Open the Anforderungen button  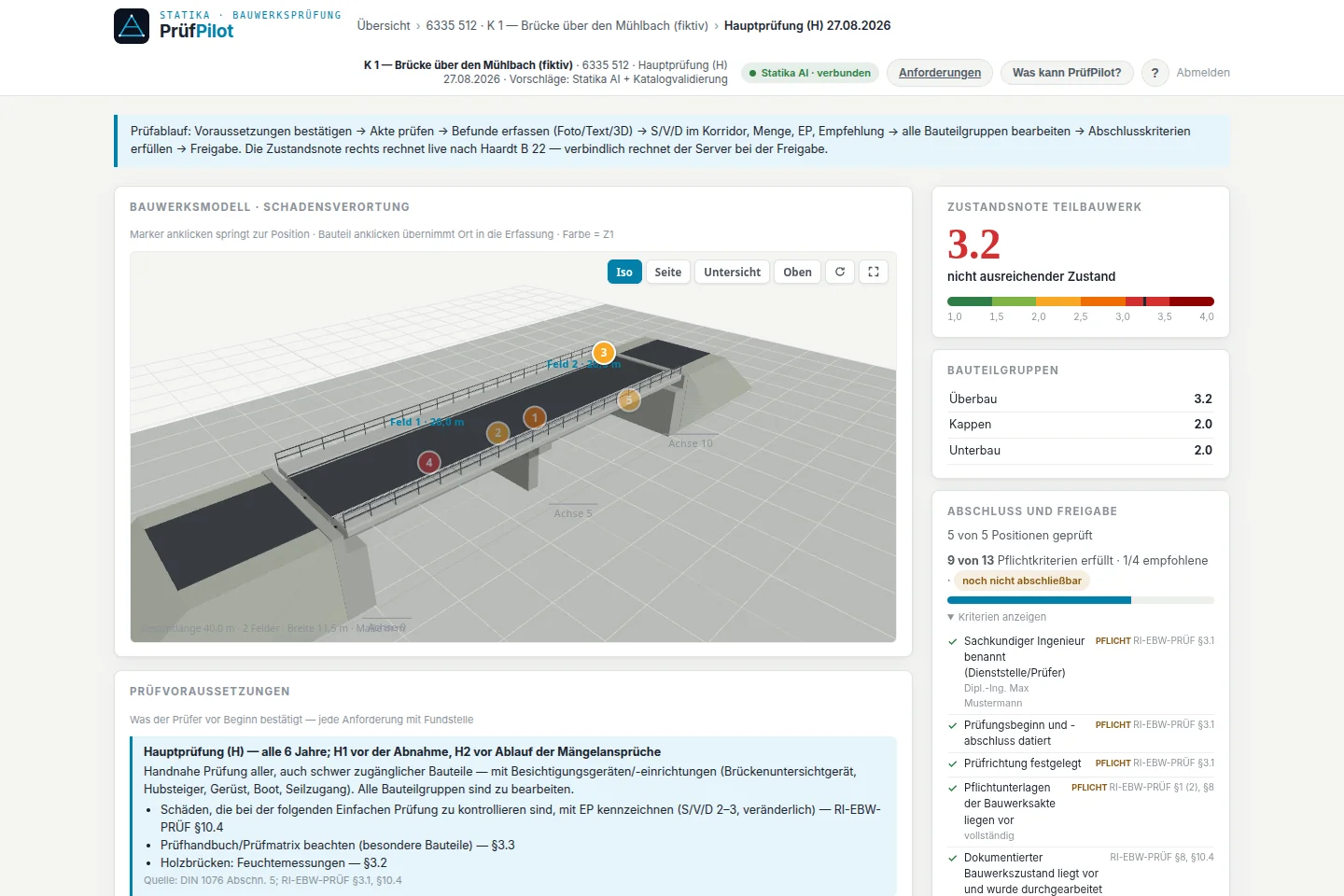point(940,73)
